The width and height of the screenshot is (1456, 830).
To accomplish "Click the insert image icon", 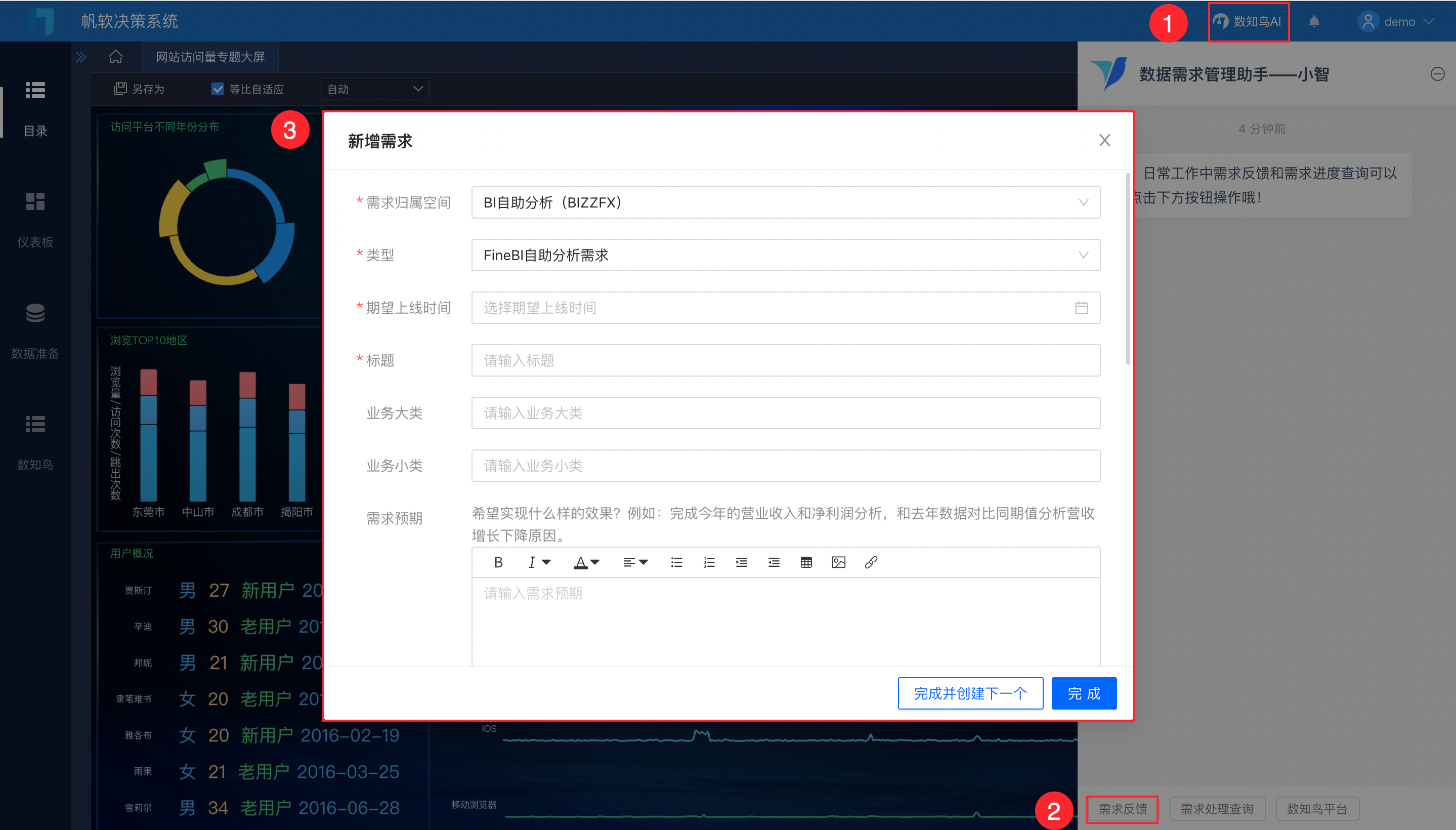I will pyautogui.click(x=838, y=563).
